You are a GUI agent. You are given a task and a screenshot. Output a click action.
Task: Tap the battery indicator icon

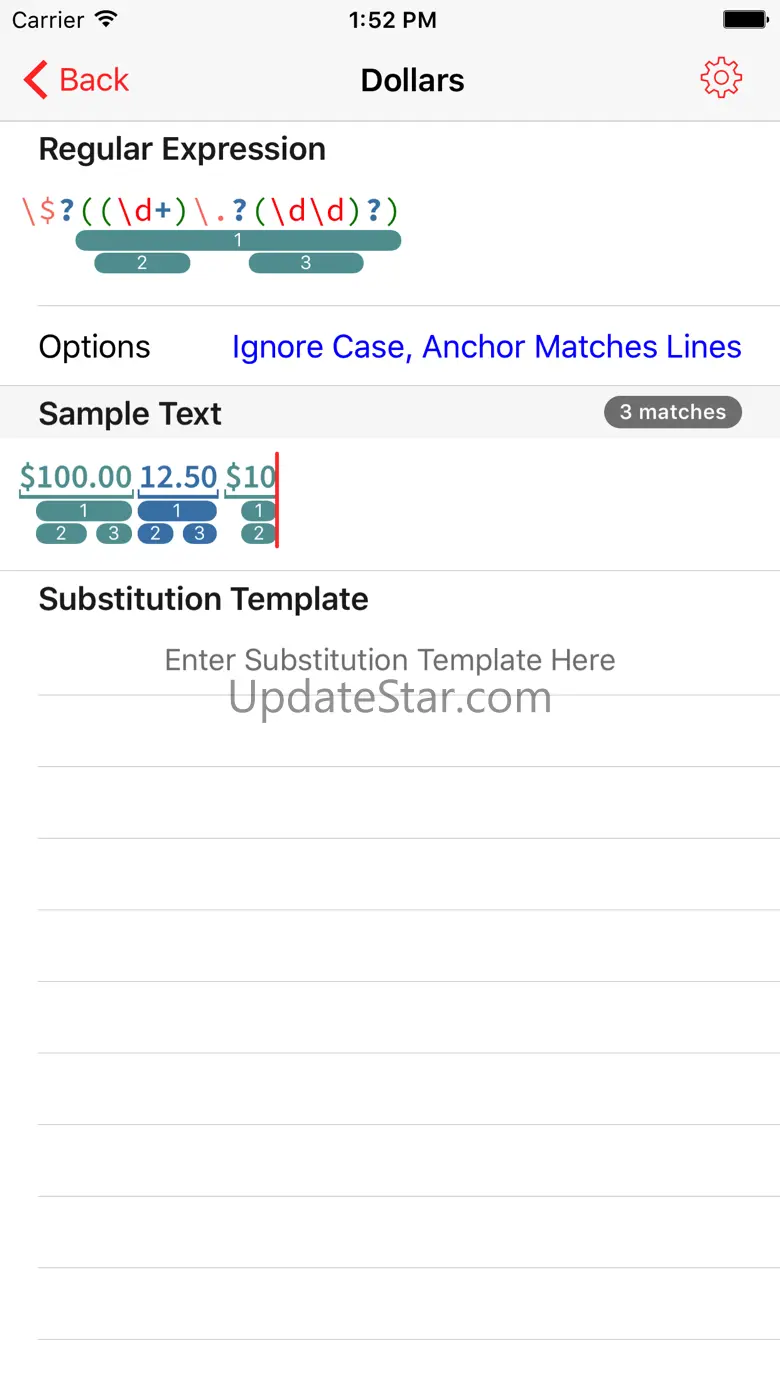click(x=745, y=19)
